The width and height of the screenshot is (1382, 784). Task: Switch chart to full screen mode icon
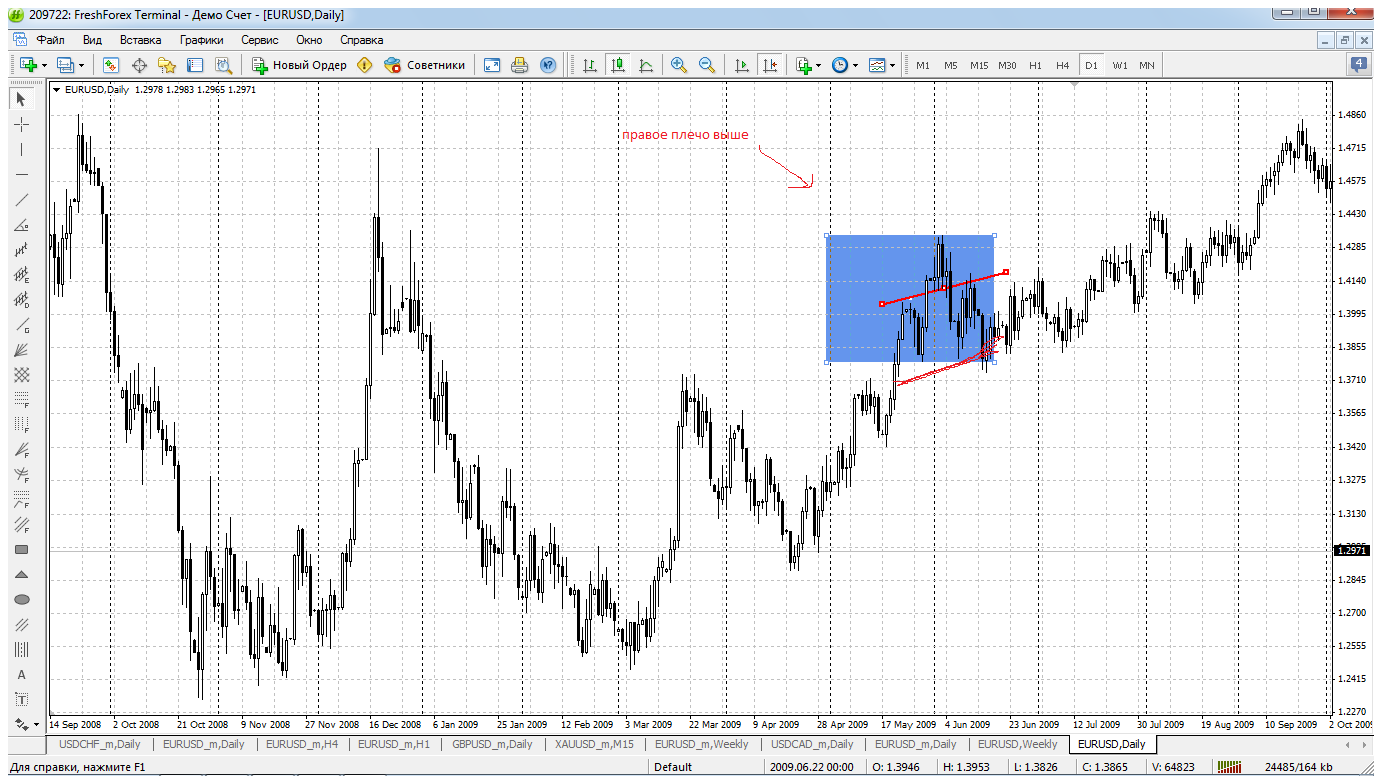click(x=491, y=65)
